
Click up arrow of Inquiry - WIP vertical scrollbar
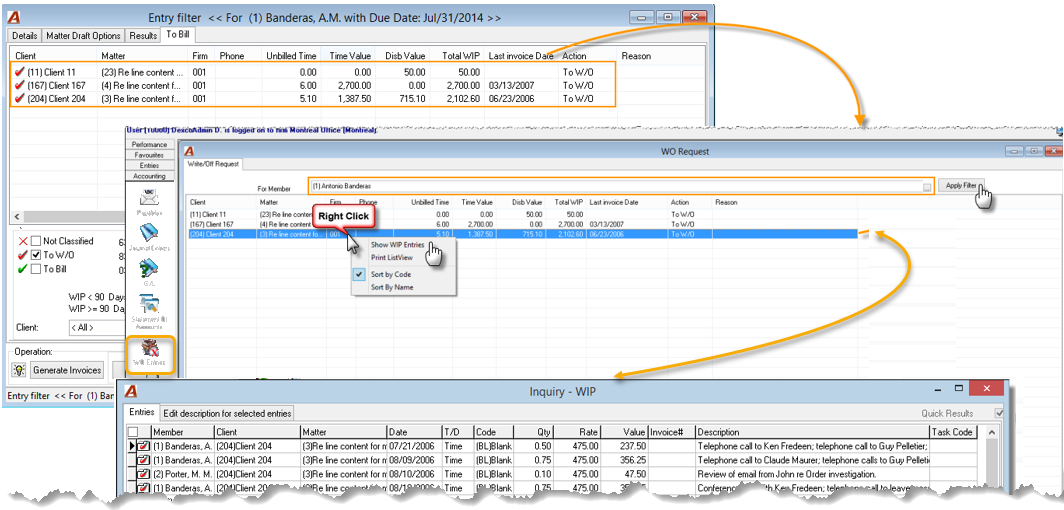pos(991,433)
